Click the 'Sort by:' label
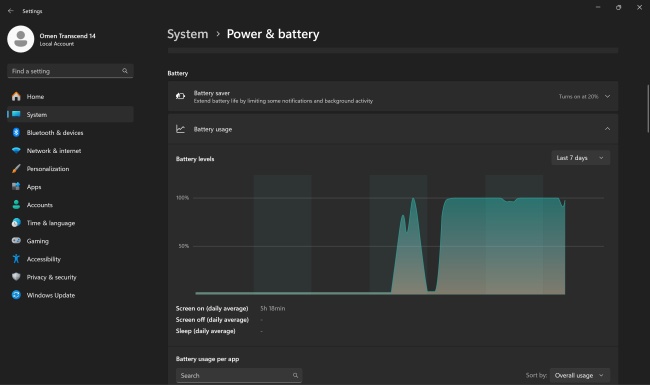 click(x=536, y=375)
